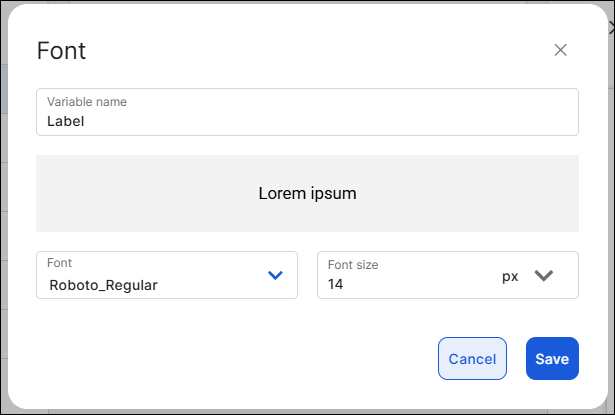Click the Lorem ipsum preview text

[307, 193]
